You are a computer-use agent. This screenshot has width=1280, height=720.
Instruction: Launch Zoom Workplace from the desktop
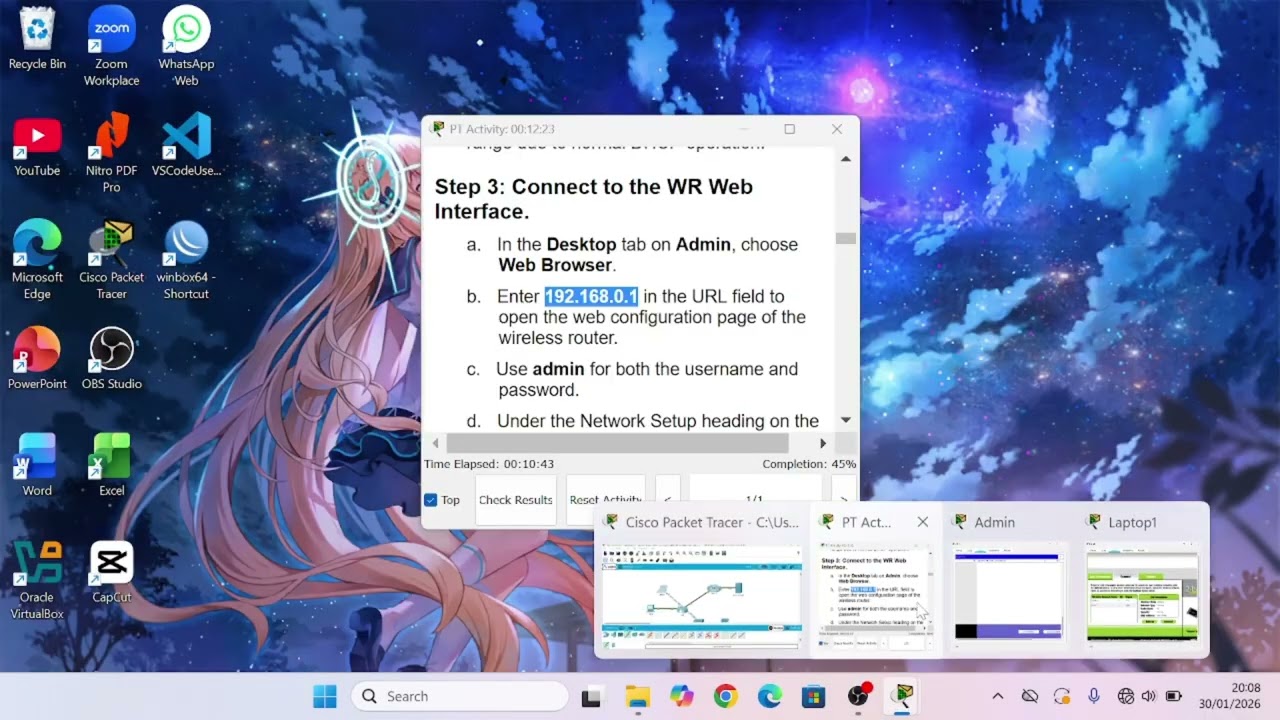111,46
